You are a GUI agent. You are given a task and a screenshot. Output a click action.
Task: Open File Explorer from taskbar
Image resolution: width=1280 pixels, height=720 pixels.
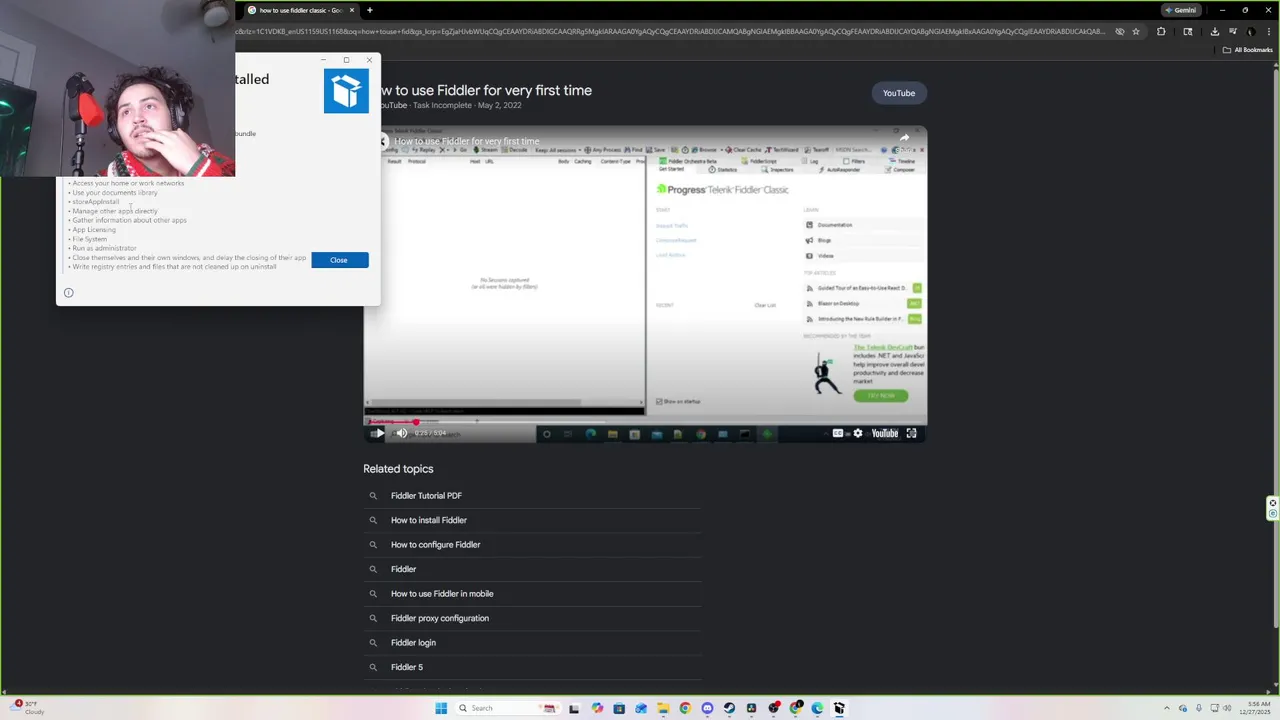[663, 708]
